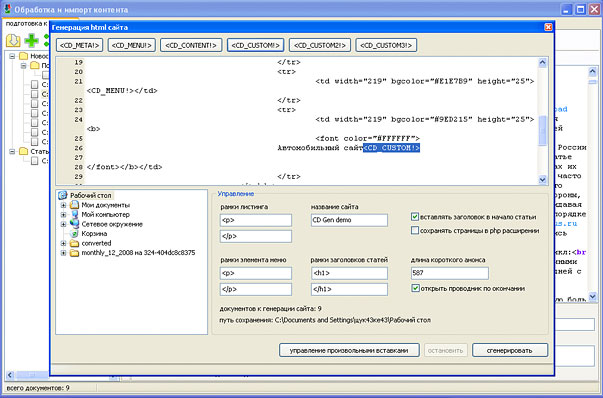Toggle вставлять заголовок в начало статьи checkbox
The image size is (603, 398).
415,217
